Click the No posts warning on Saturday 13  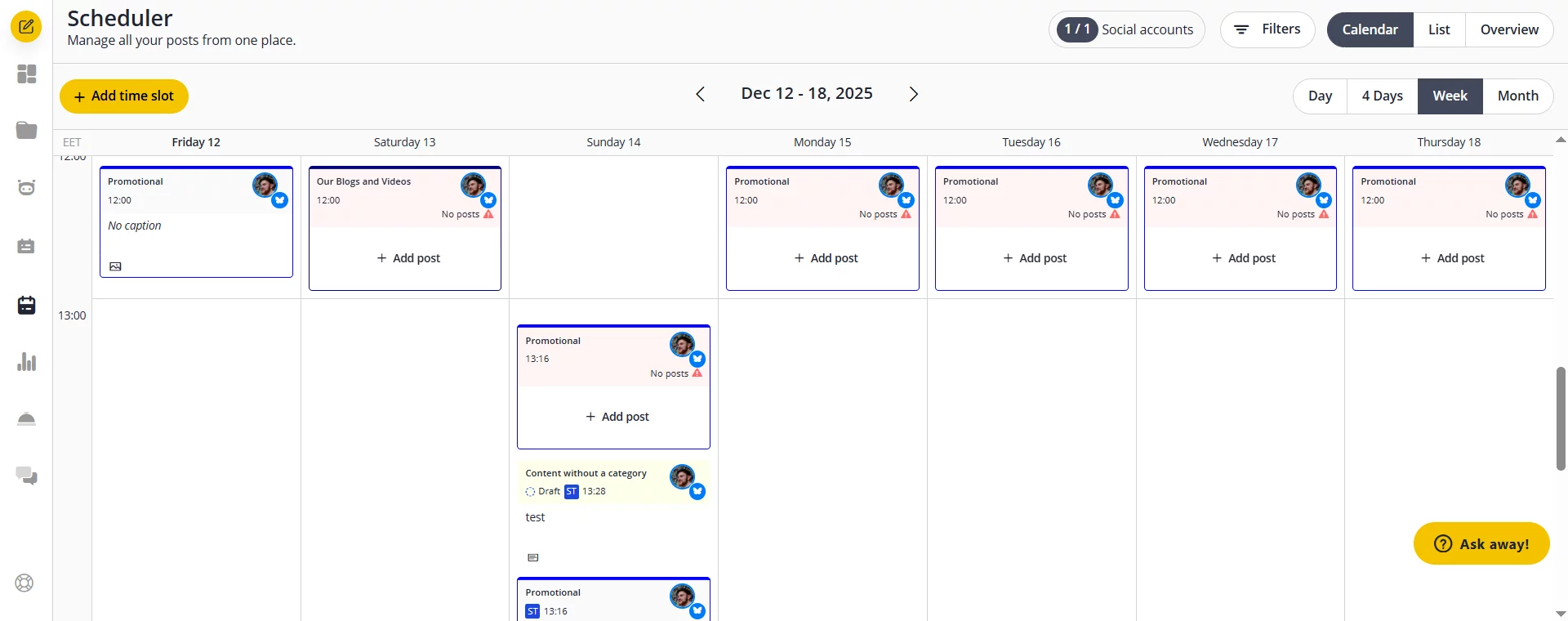tap(467, 214)
